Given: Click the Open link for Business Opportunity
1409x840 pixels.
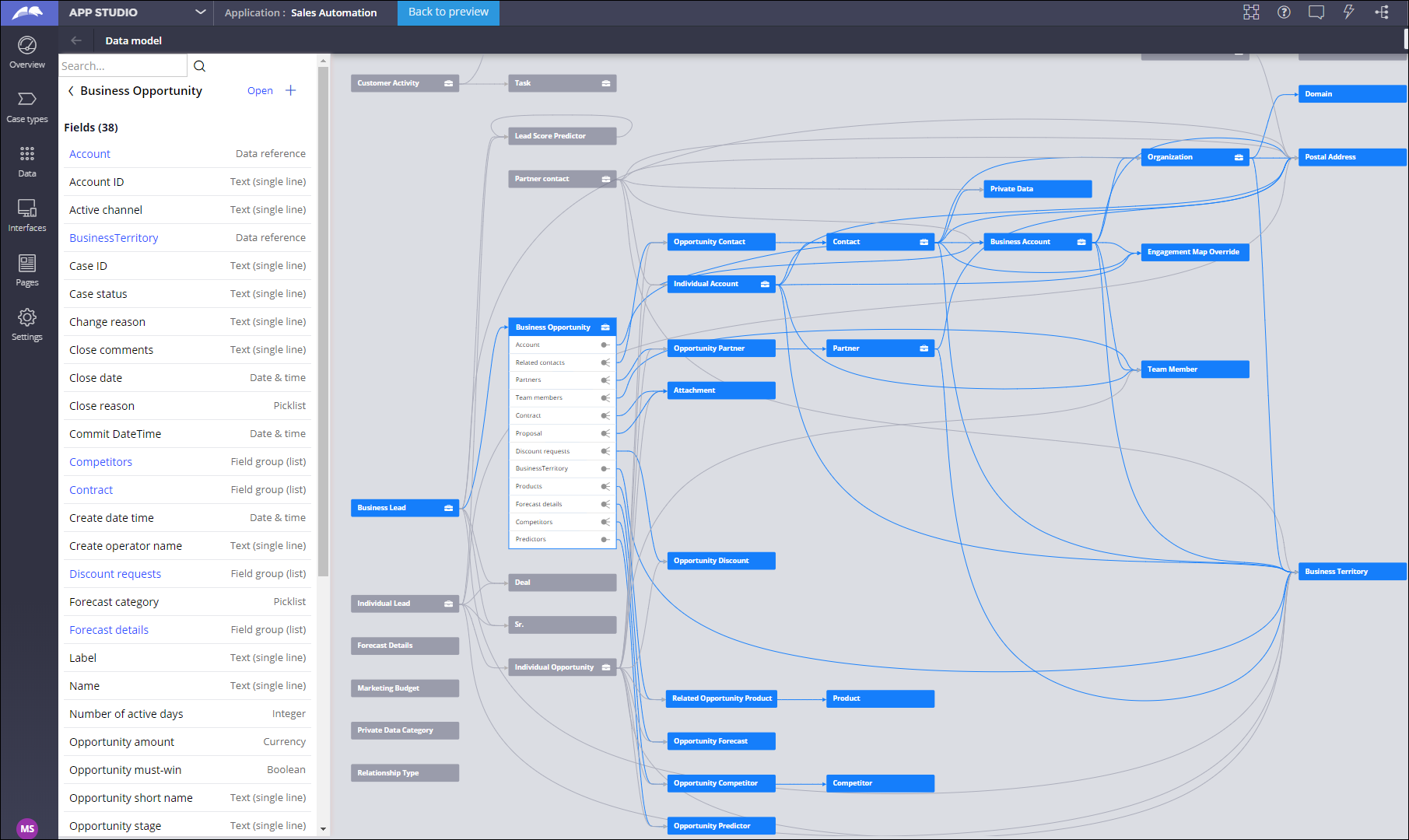Looking at the screenshot, I should (260, 91).
